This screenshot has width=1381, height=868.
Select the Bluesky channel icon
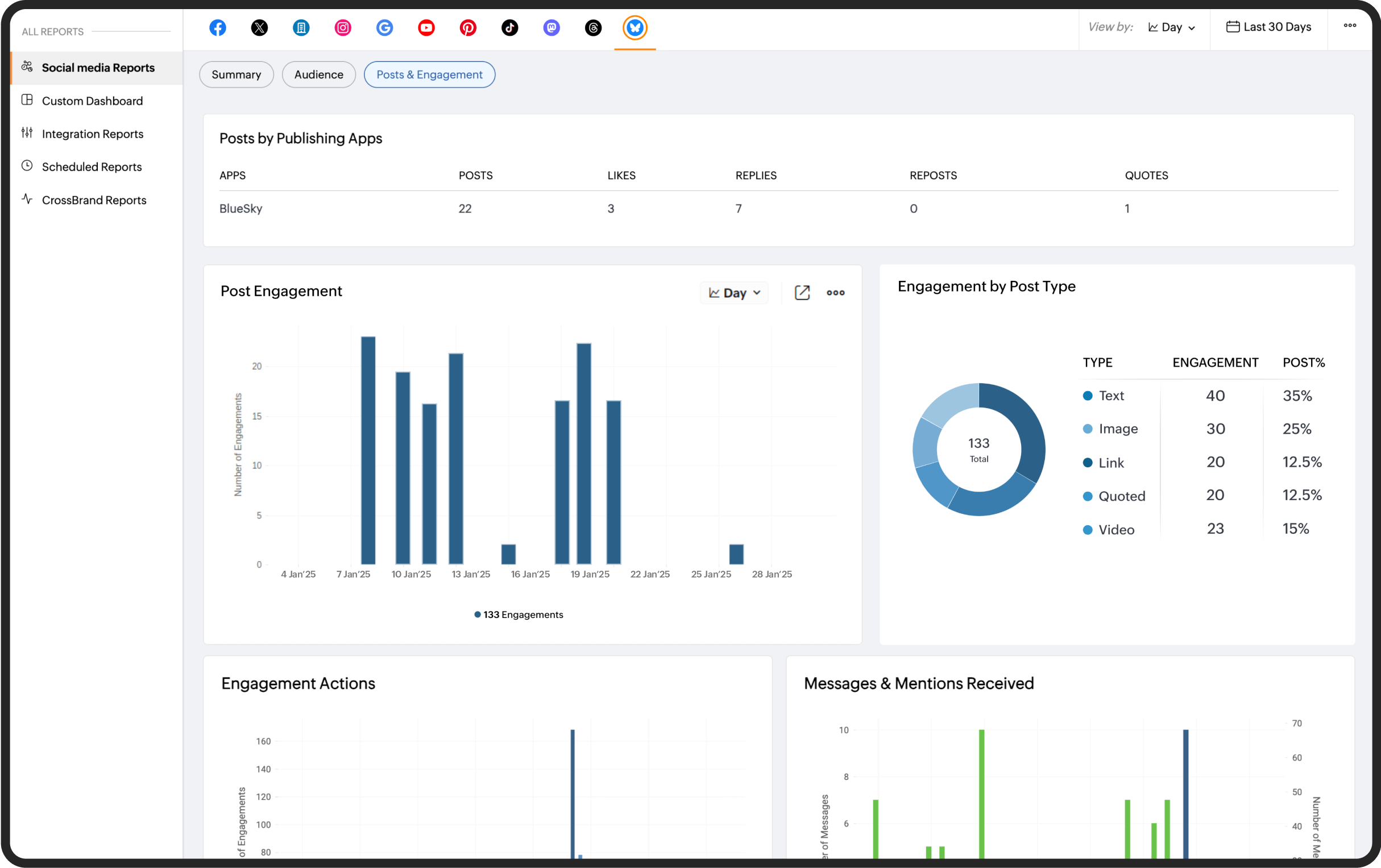[x=634, y=27]
